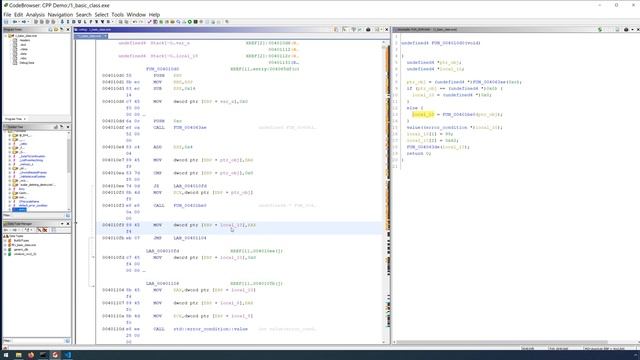This screenshot has width=640, height=360.
Task: Expand windows_vs12_32 in Data Type Manager
Action: click(6, 254)
